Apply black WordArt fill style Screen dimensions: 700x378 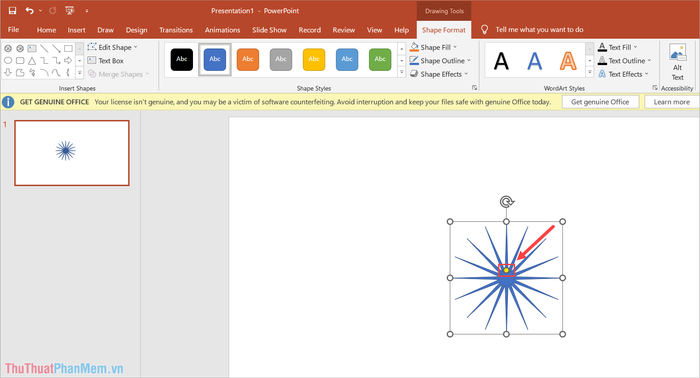[x=501, y=61]
